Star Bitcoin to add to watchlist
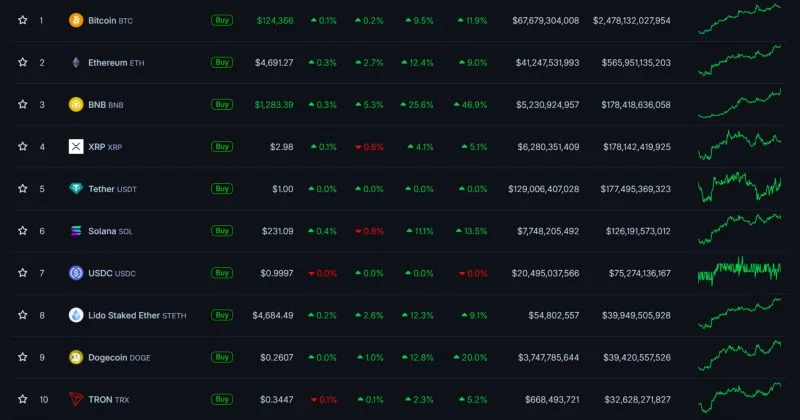The width and height of the screenshot is (800, 420). point(22,20)
